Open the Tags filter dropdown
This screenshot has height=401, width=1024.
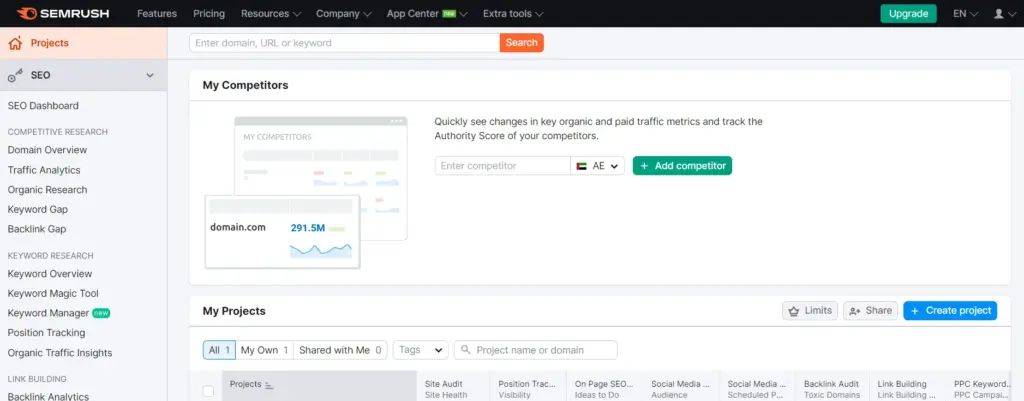tap(421, 350)
